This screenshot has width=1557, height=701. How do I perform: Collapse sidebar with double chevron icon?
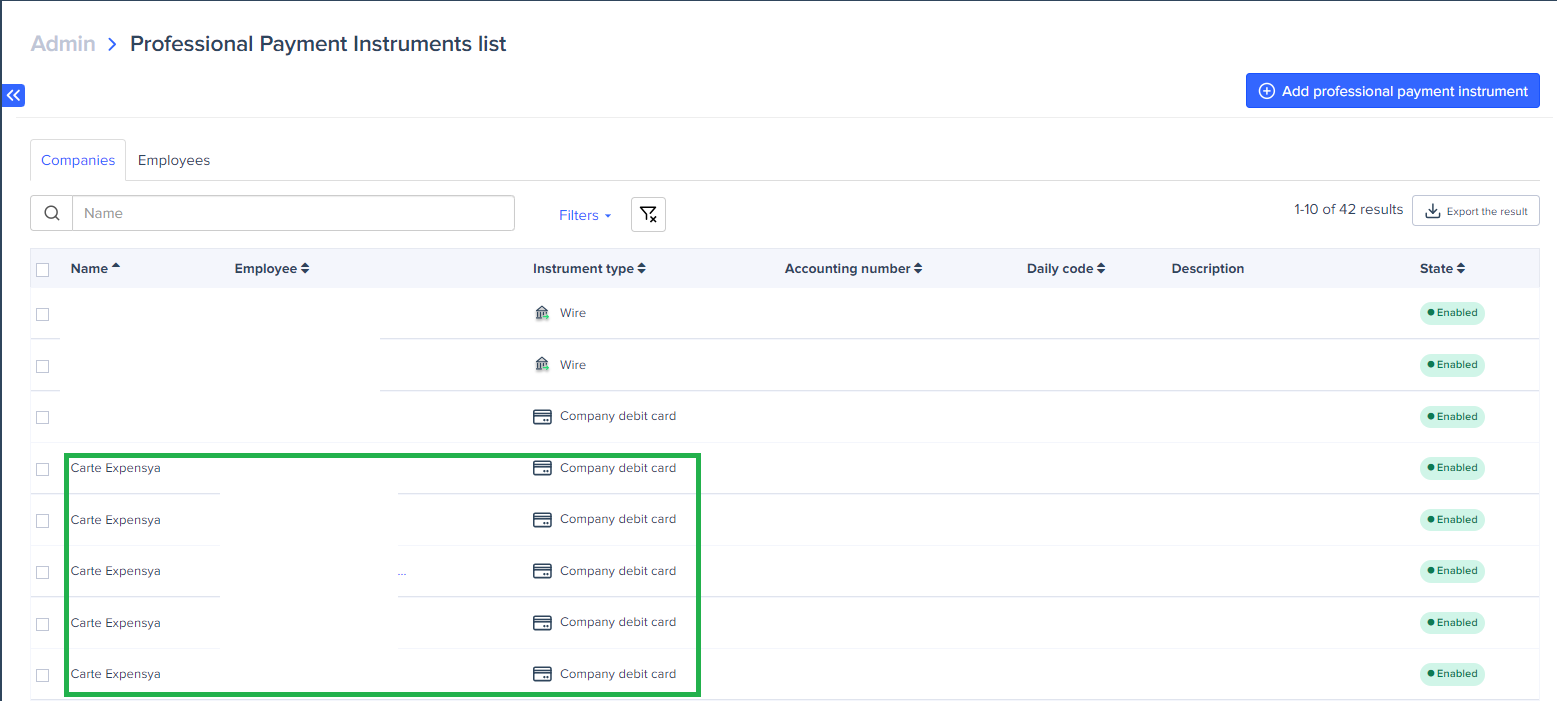tap(13, 95)
